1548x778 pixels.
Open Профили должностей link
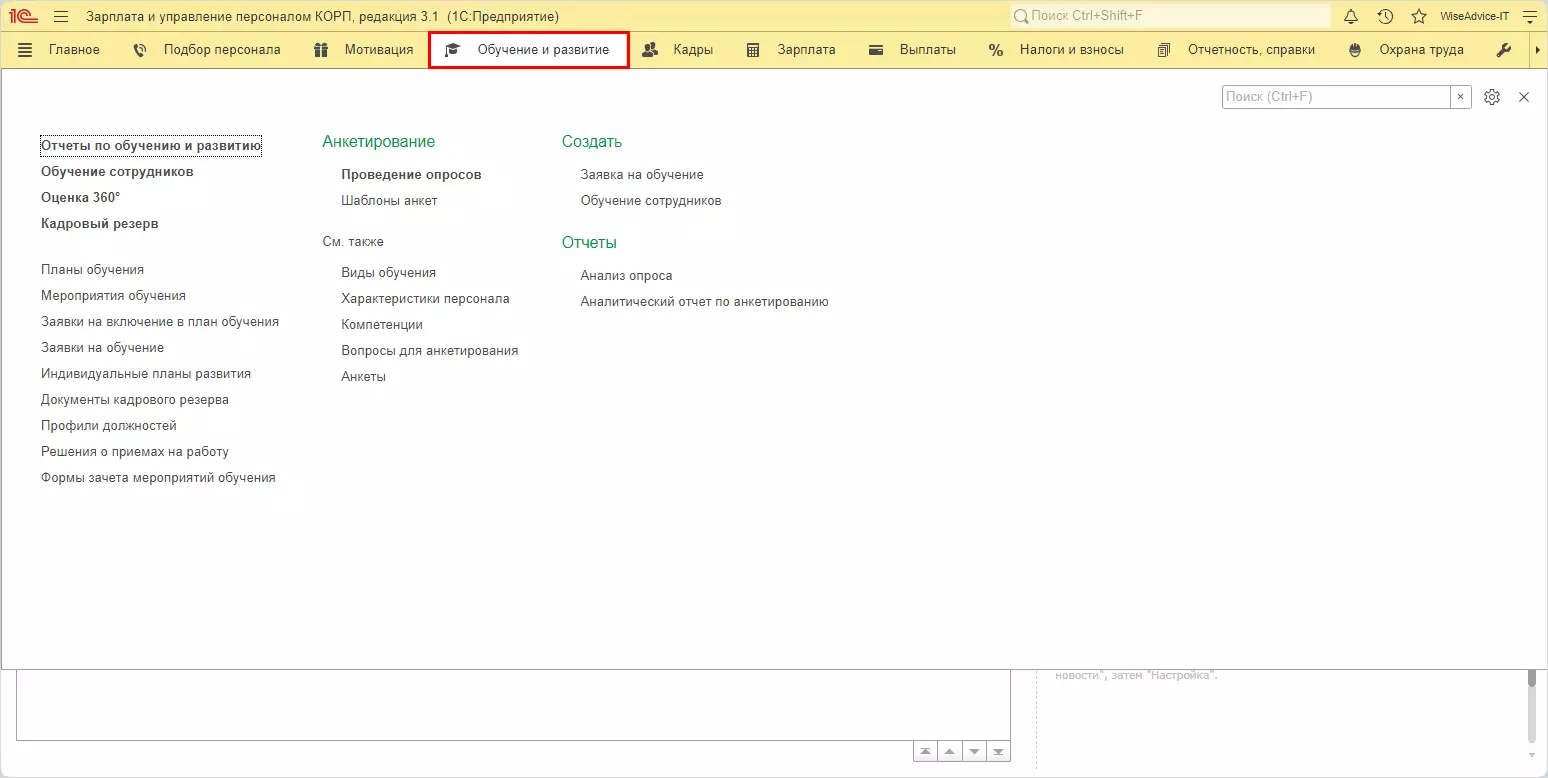pyautogui.click(x=109, y=426)
